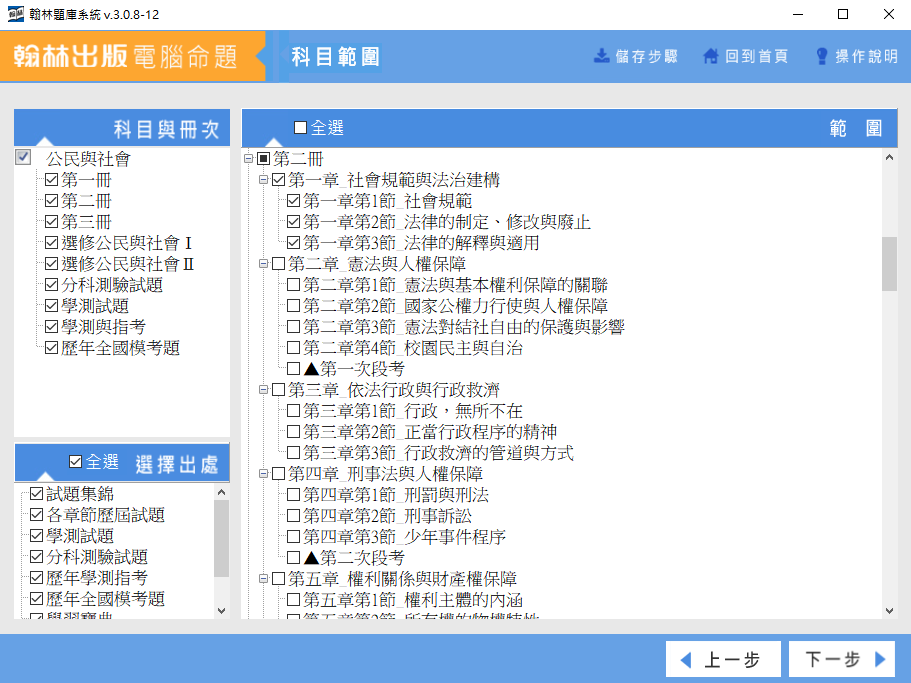Uncheck the 學測與指考 checkbox
The image size is (911, 683).
52,327
